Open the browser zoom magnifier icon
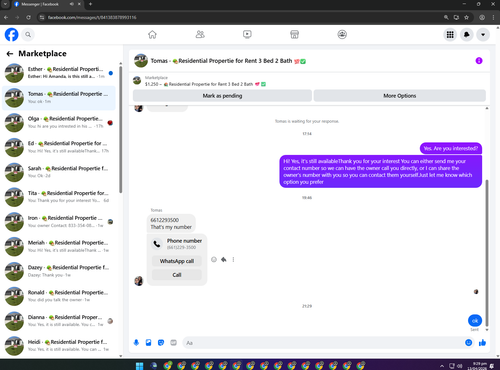This screenshot has height=370, width=500. (x=446, y=17)
